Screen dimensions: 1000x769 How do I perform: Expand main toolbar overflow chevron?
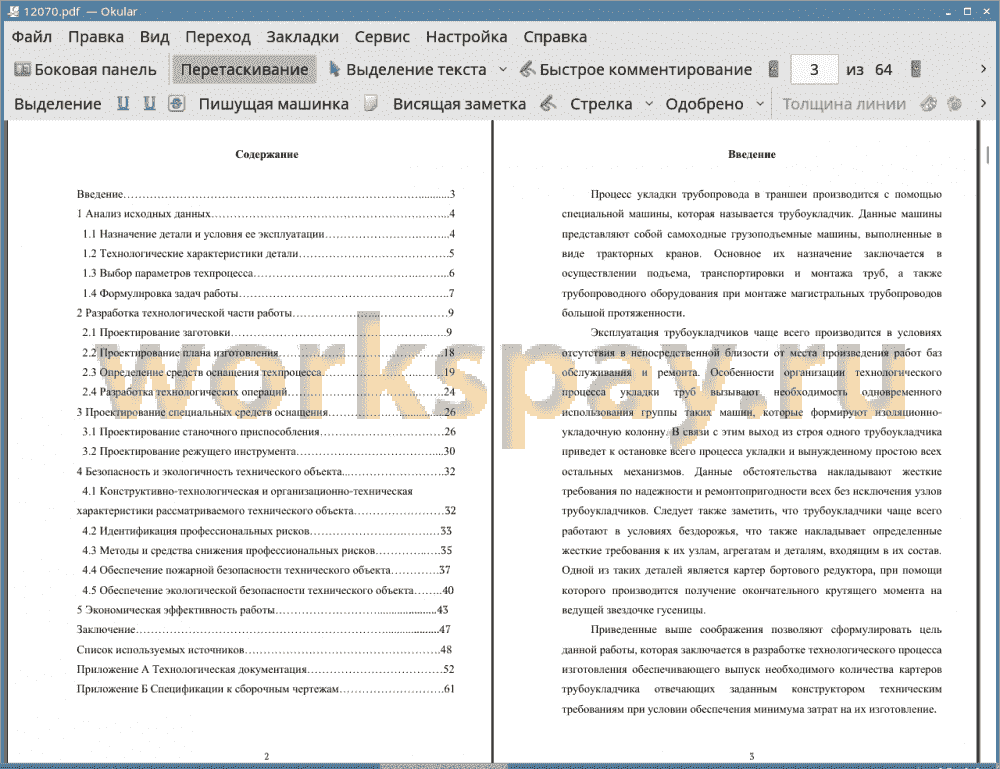(x=983, y=69)
